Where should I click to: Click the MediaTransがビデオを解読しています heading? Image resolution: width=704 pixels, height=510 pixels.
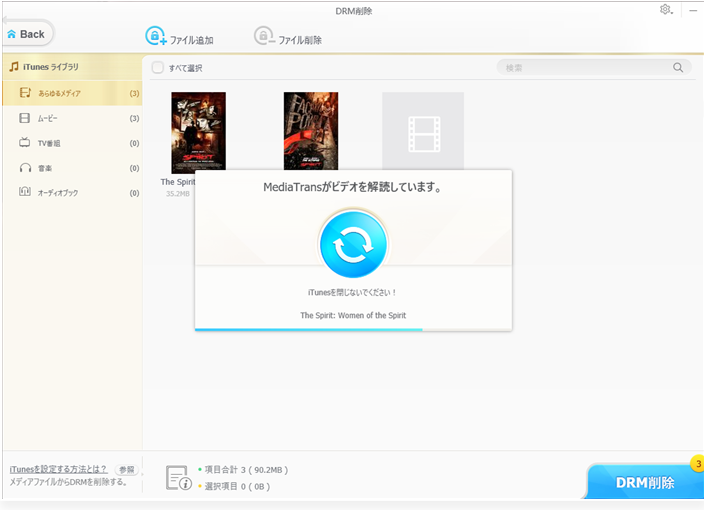pyautogui.click(x=352, y=187)
